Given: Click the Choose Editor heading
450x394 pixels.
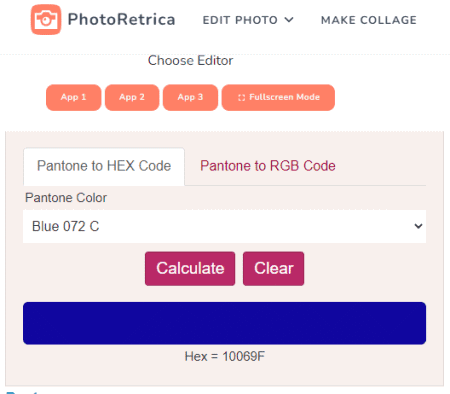Looking at the screenshot, I should tap(190, 61).
